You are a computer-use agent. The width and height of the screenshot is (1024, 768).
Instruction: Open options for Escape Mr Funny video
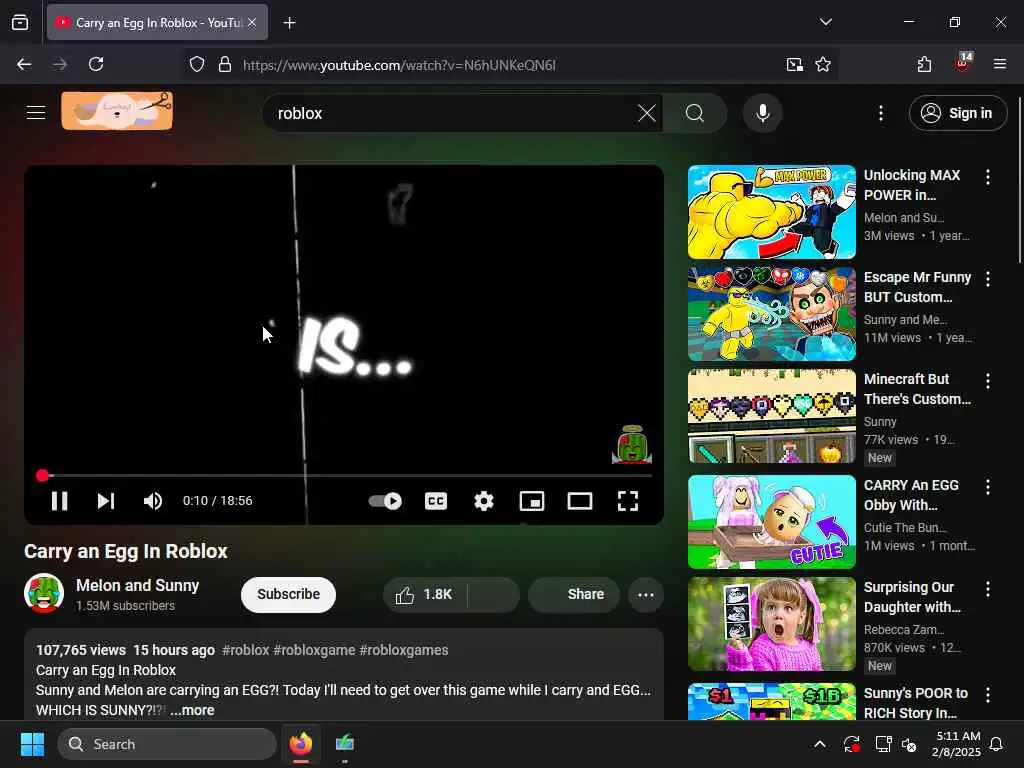tap(987, 279)
